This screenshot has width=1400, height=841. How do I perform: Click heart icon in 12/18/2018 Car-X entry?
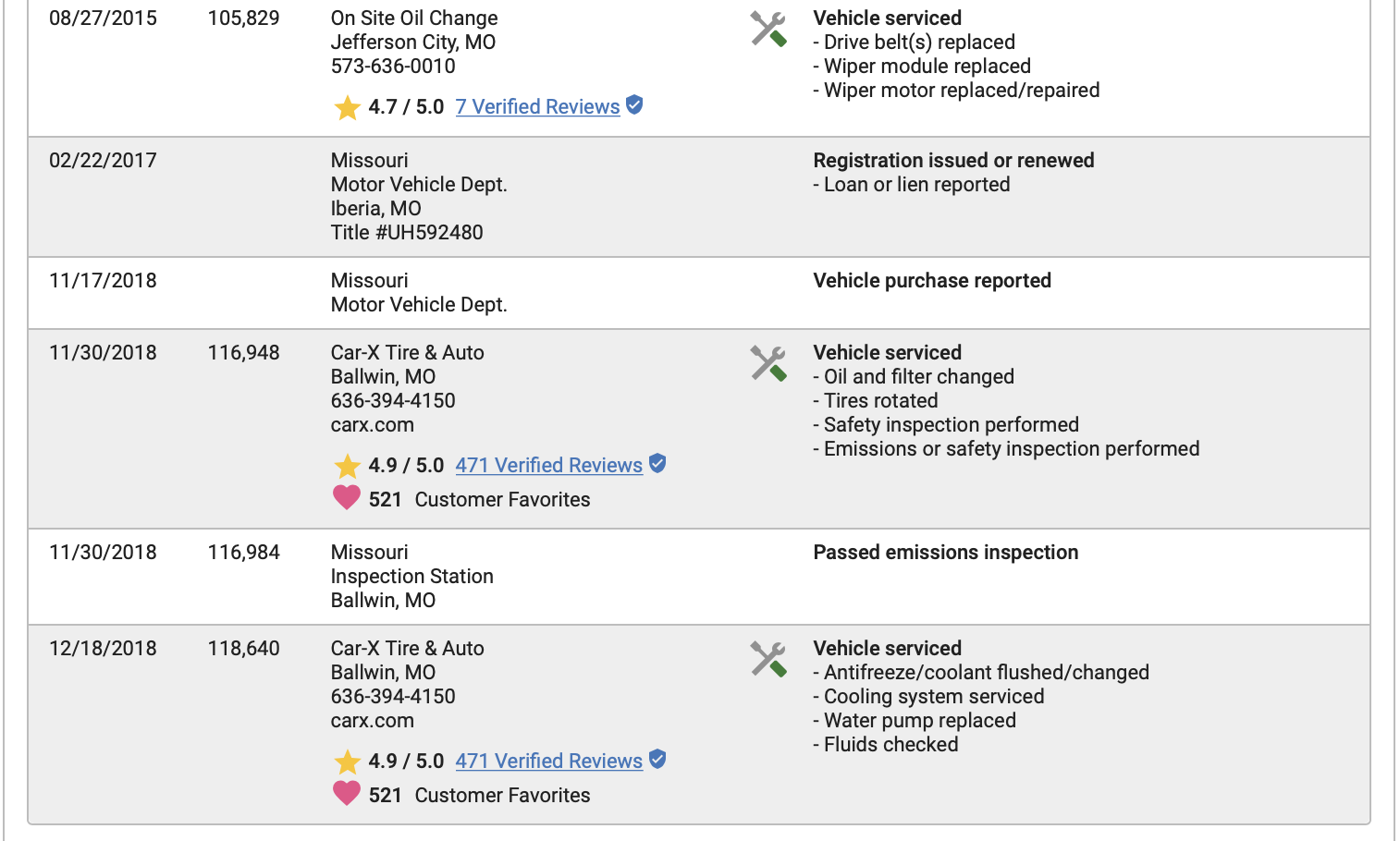[347, 794]
